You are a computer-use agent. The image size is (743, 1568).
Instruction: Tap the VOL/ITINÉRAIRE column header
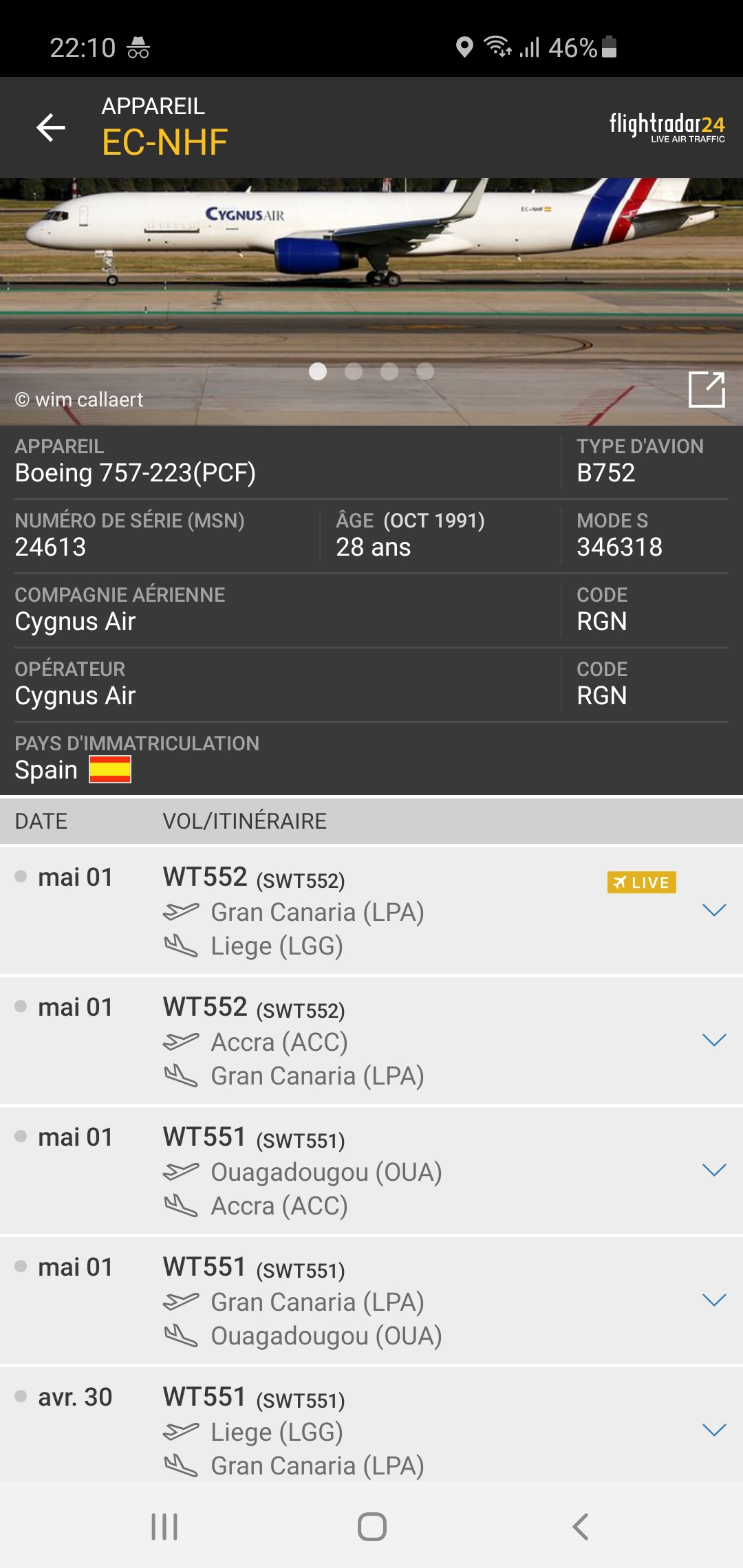[244, 820]
